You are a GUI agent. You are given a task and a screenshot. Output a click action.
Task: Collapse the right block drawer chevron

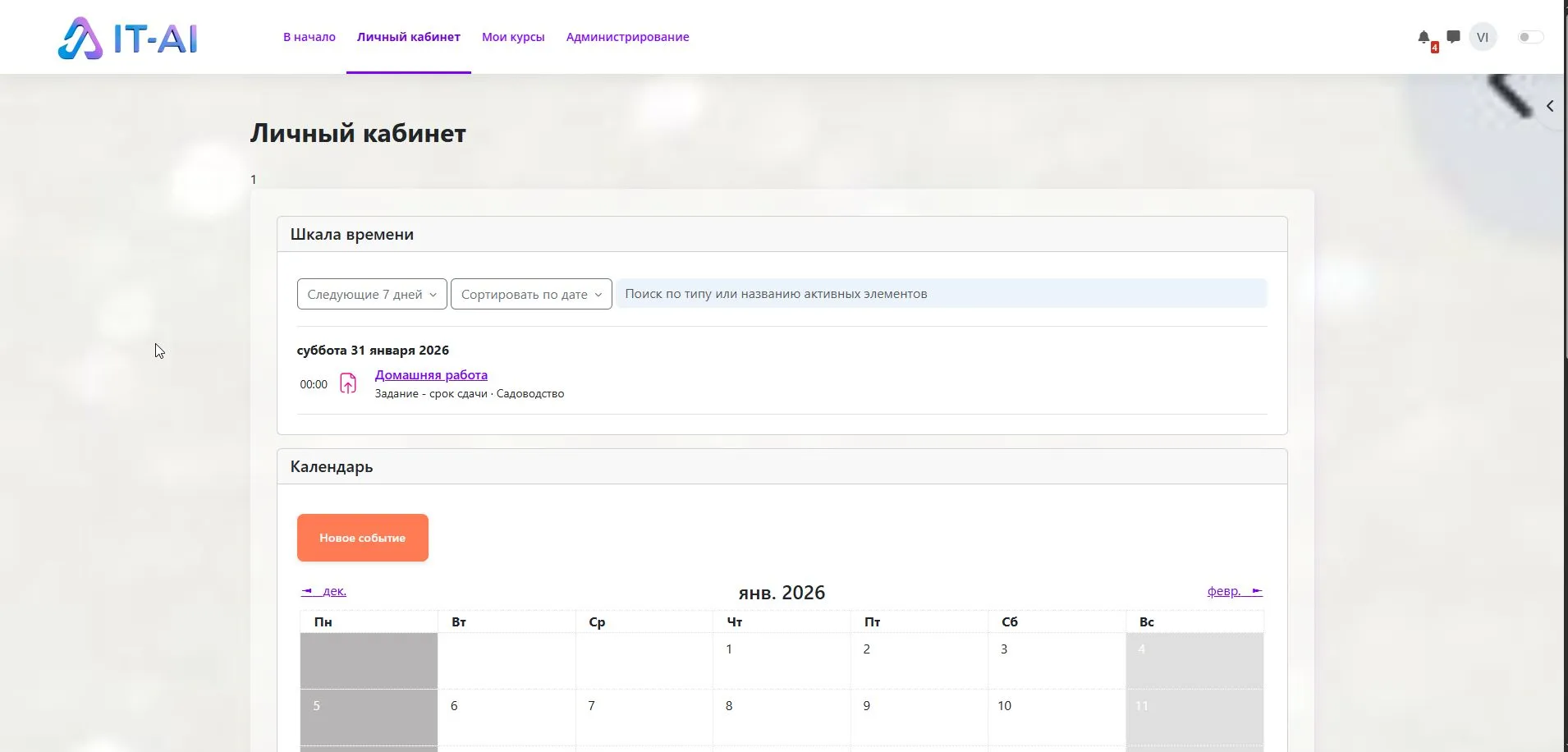(x=1550, y=105)
